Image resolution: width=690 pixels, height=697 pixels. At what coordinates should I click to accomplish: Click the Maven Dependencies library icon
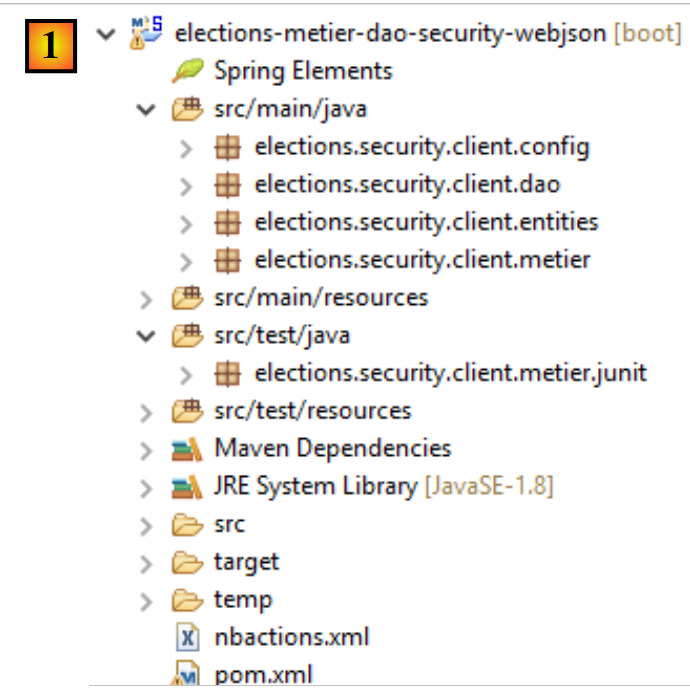click(186, 449)
